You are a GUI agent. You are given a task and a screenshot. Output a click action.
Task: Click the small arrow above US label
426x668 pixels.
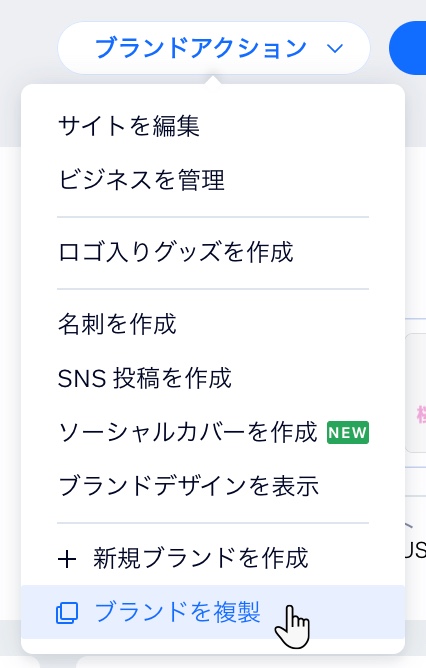pyautogui.click(x=409, y=525)
